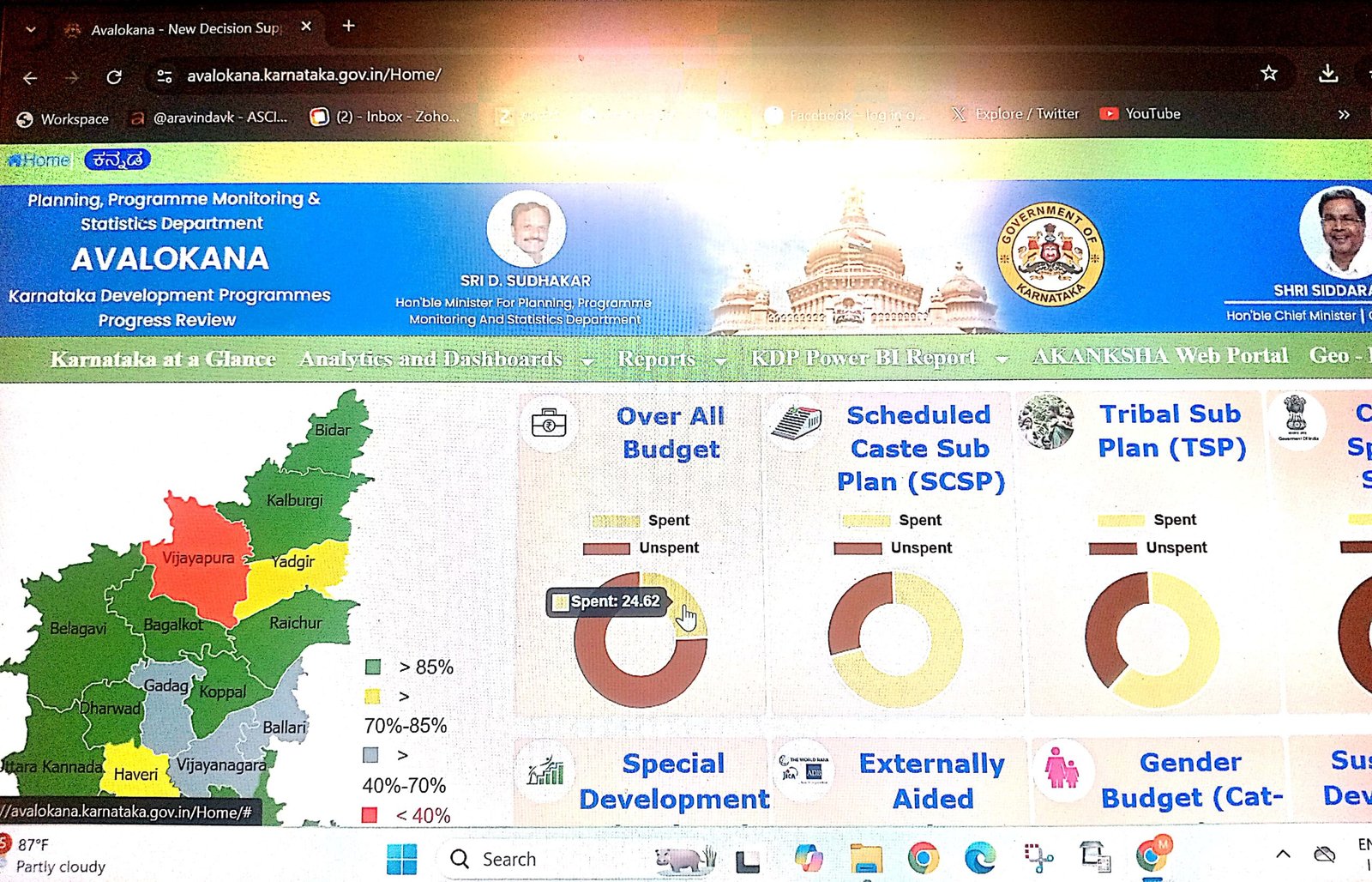Reload the page with refresh icon
This screenshot has height=882, width=1372.
[114, 77]
